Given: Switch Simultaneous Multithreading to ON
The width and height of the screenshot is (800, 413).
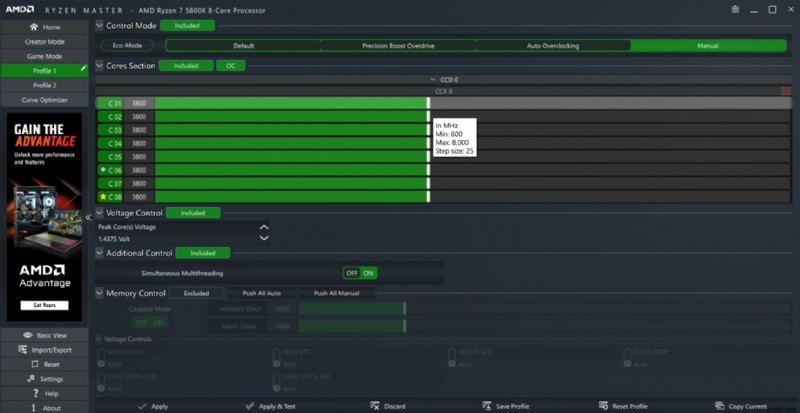Looking at the screenshot, I should pyautogui.click(x=368, y=273).
